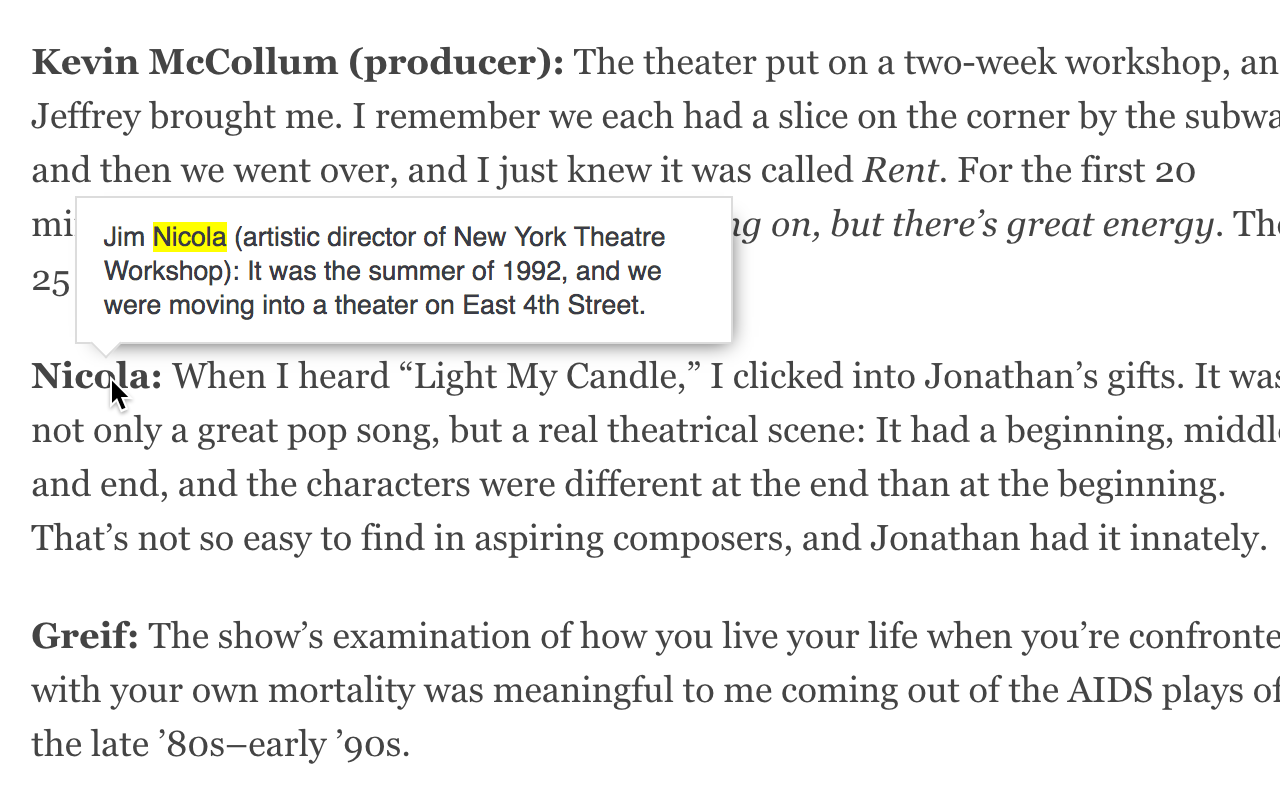
Task: Click the word "Jim" in the tooltip
Action: 124,238
